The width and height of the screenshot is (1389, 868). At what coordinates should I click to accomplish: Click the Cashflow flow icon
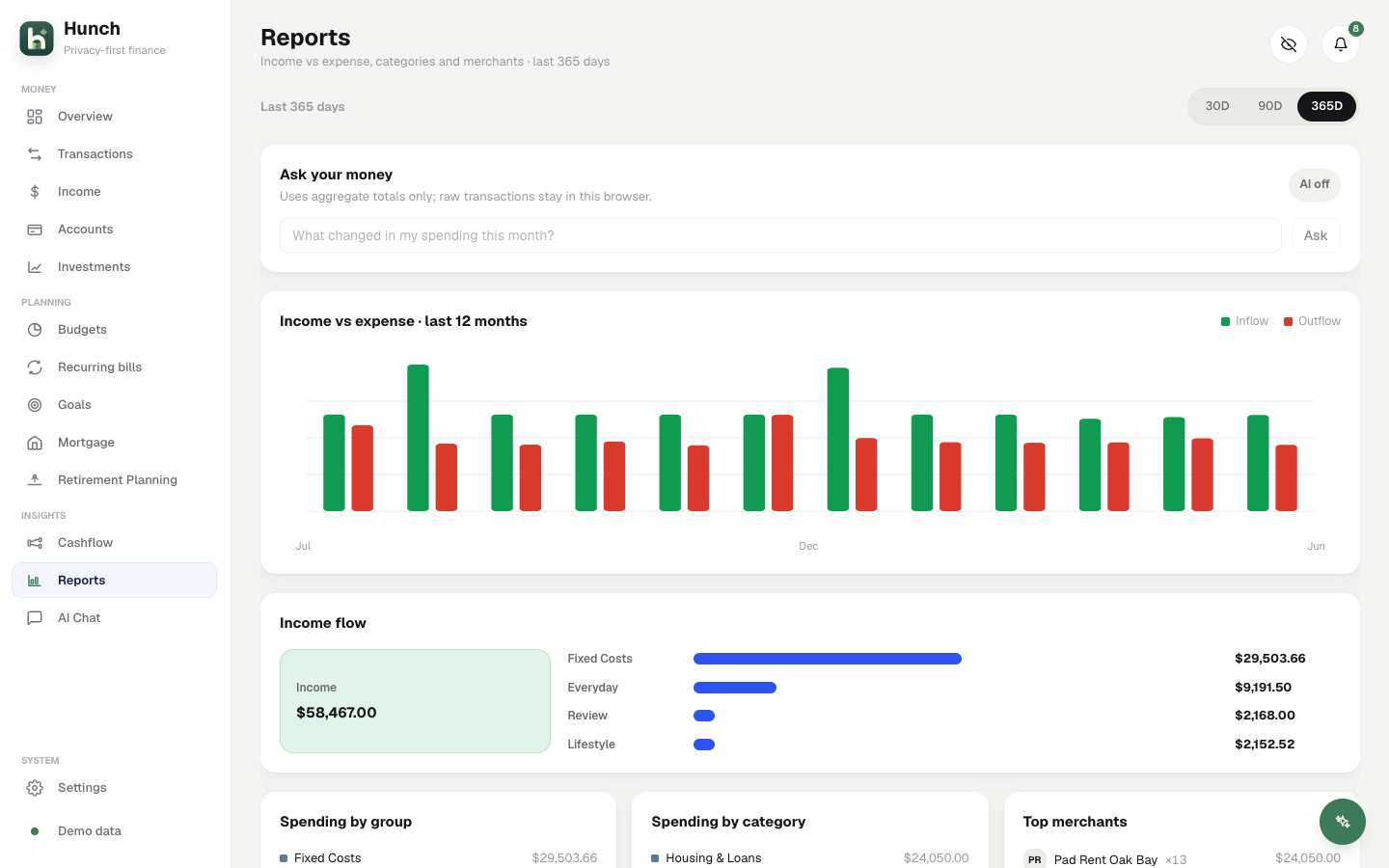(x=35, y=543)
